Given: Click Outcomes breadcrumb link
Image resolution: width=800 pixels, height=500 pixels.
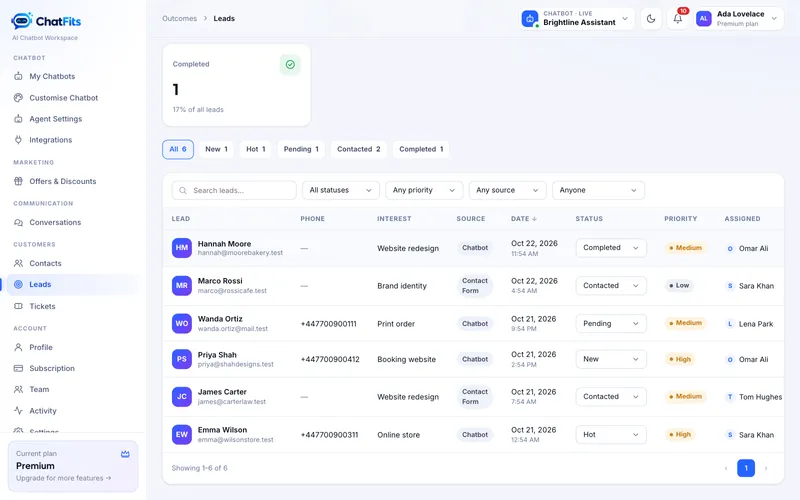Looking at the screenshot, I should coord(180,18).
